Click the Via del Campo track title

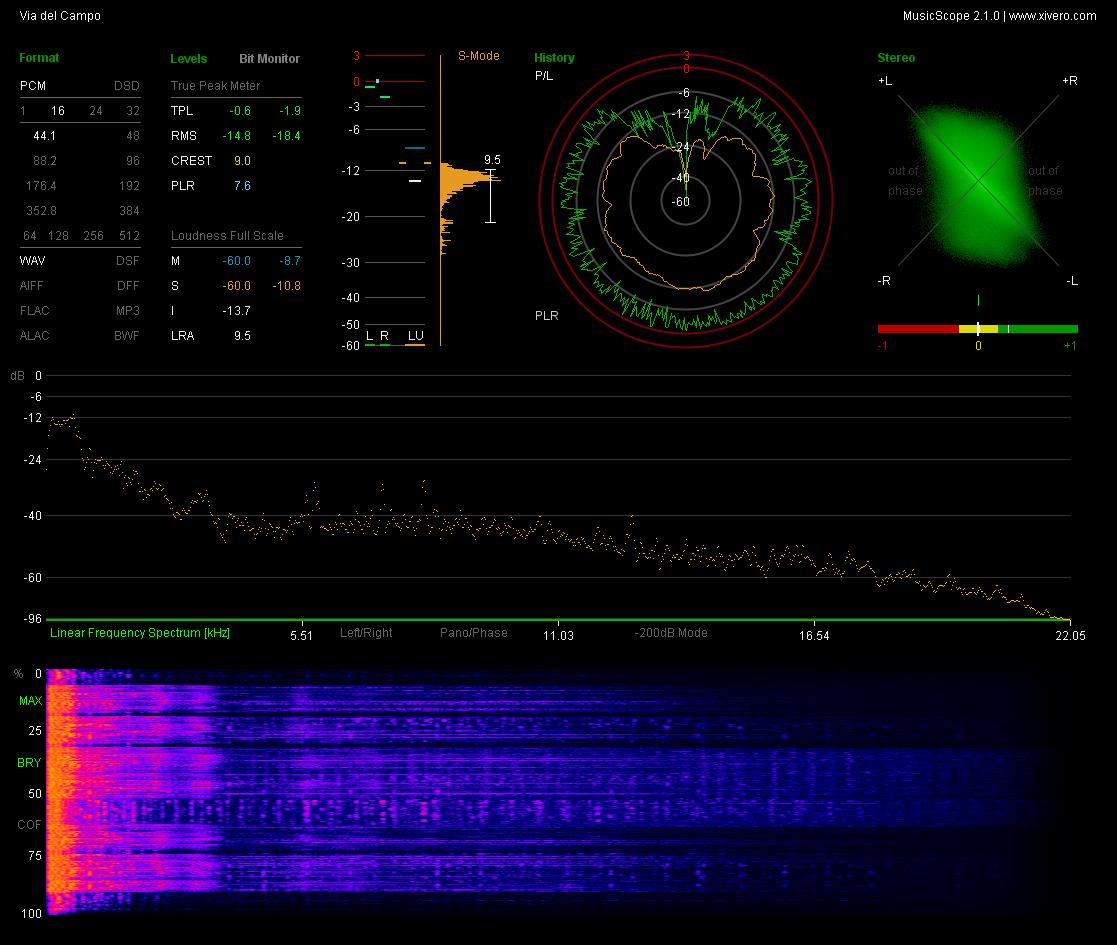[x=60, y=16]
